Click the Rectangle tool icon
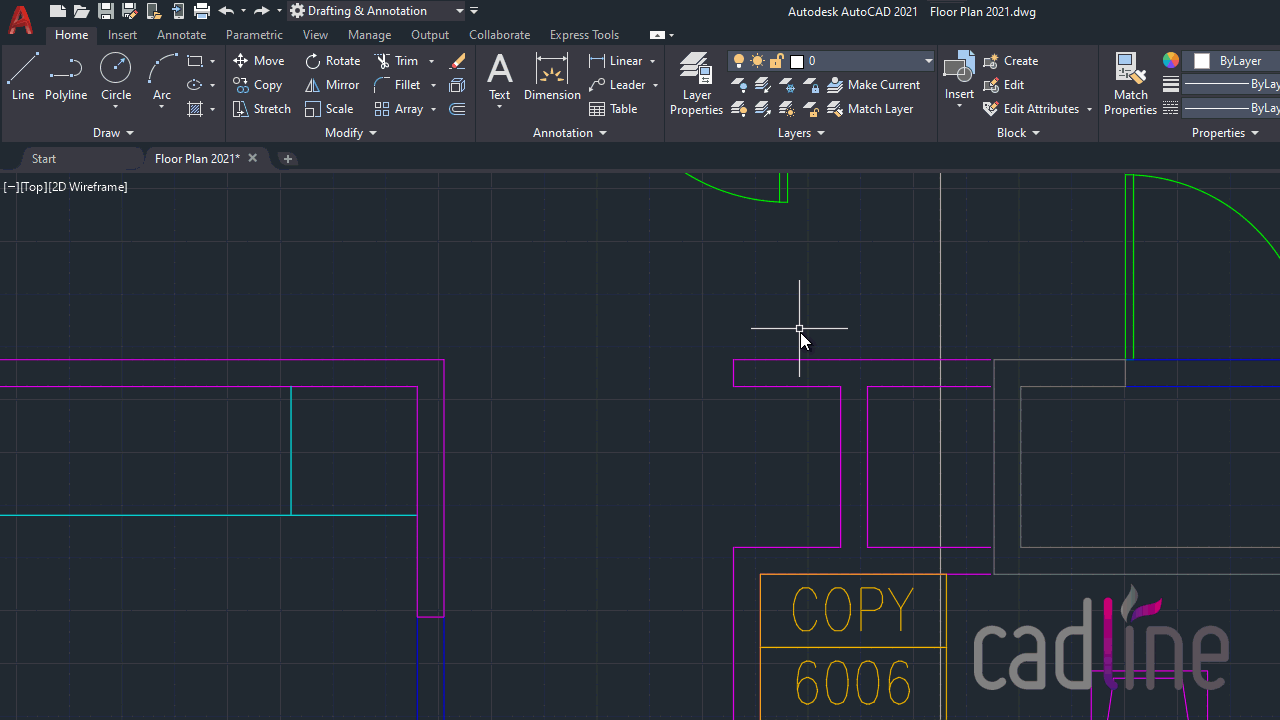Viewport: 1280px width, 720px height. point(195,61)
